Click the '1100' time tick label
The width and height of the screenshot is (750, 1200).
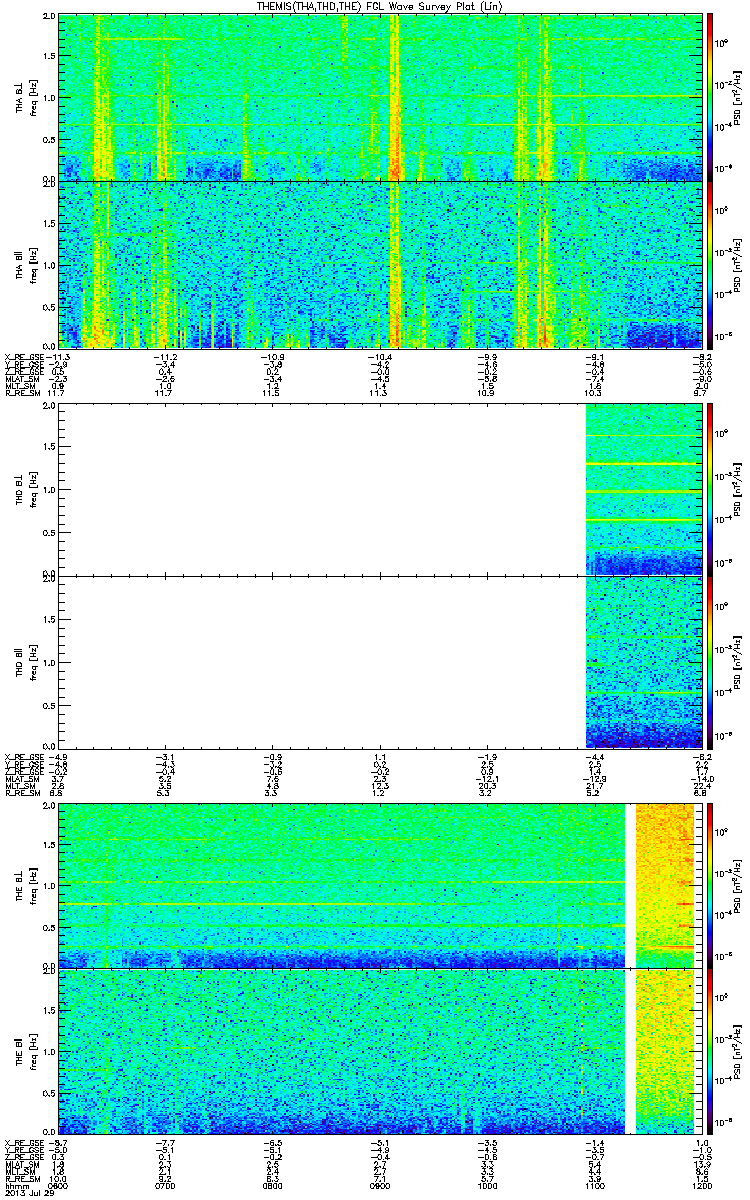click(x=594, y=1185)
